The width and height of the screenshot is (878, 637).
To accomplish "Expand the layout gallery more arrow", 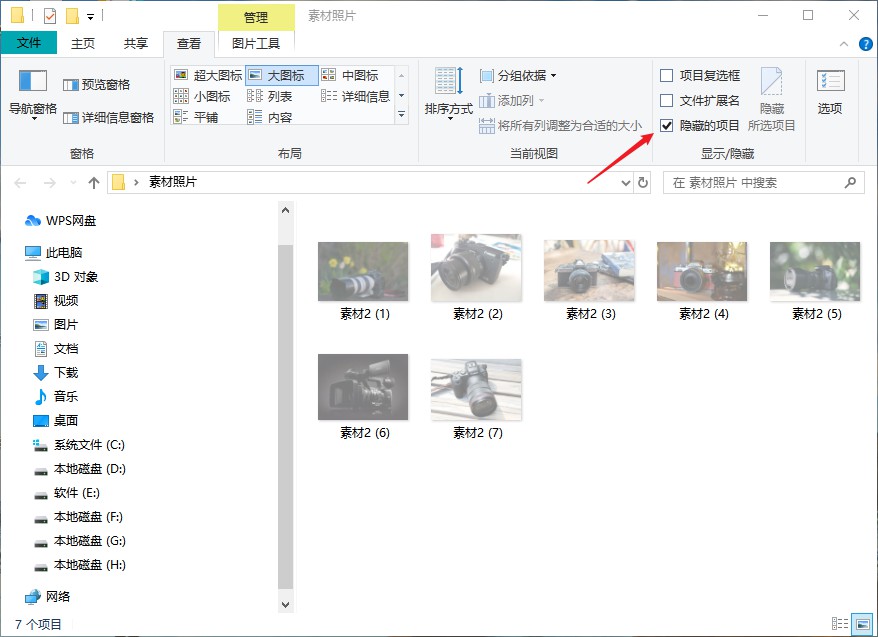I will click(x=401, y=114).
